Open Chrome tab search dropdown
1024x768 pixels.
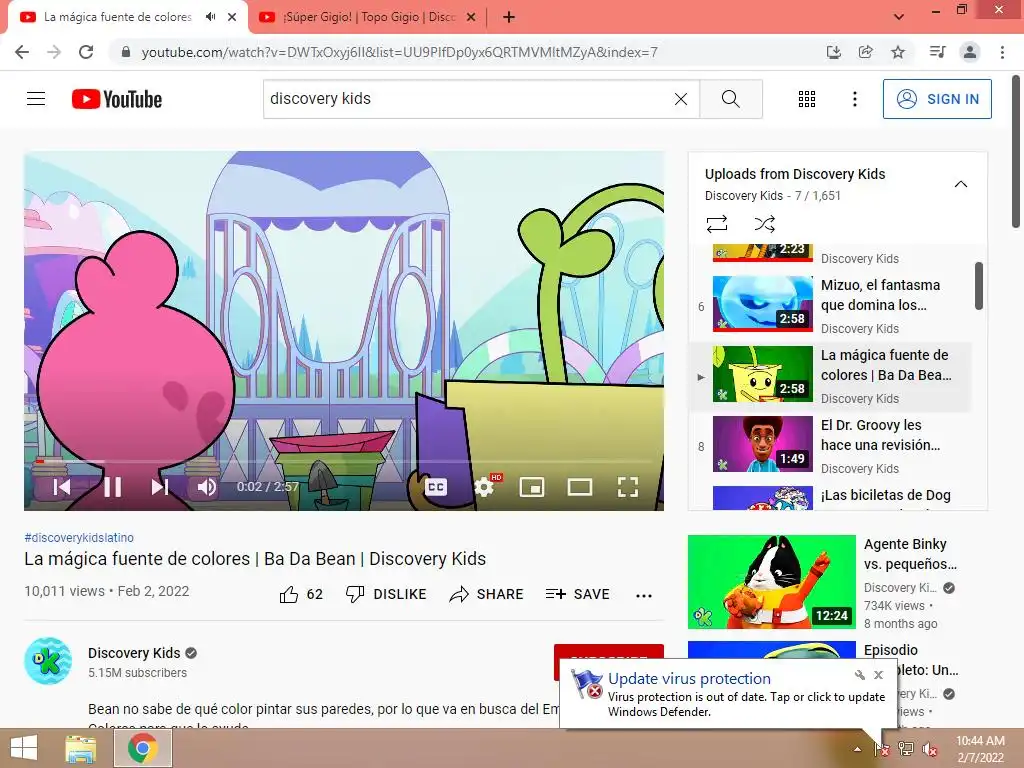[x=899, y=17]
